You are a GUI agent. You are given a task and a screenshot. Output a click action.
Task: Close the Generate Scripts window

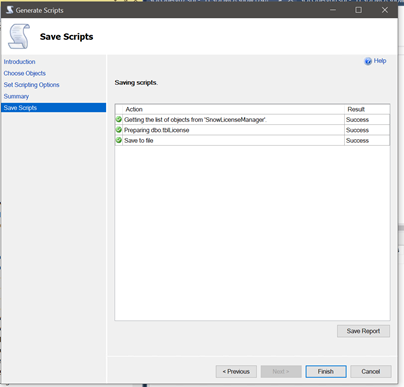point(385,10)
